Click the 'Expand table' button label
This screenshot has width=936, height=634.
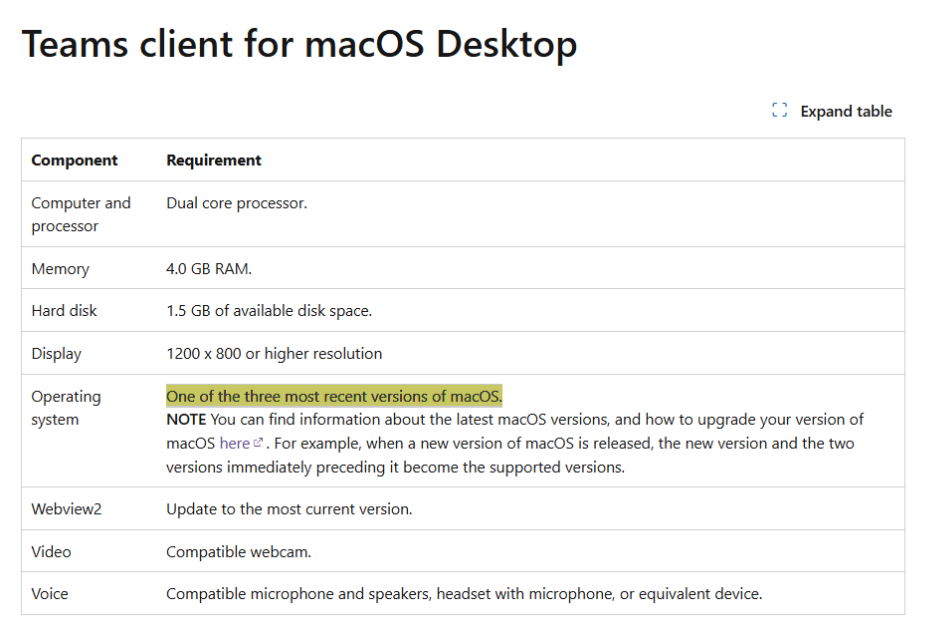point(846,112)
